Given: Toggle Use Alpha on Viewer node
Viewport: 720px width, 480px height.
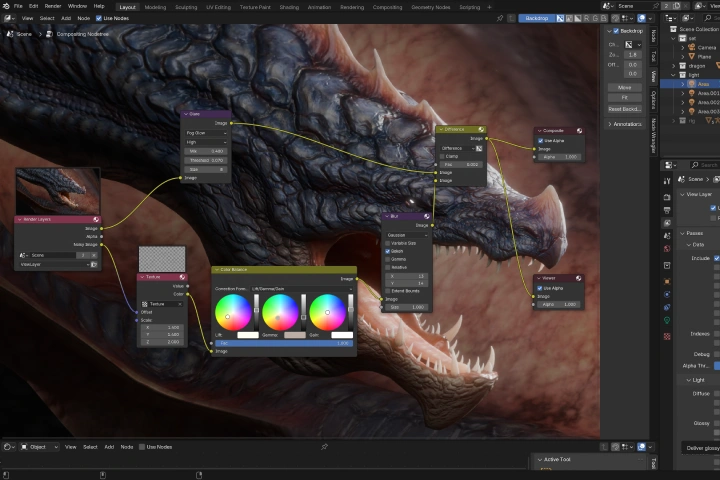Looking at the screenshot, I should (540, 288).
